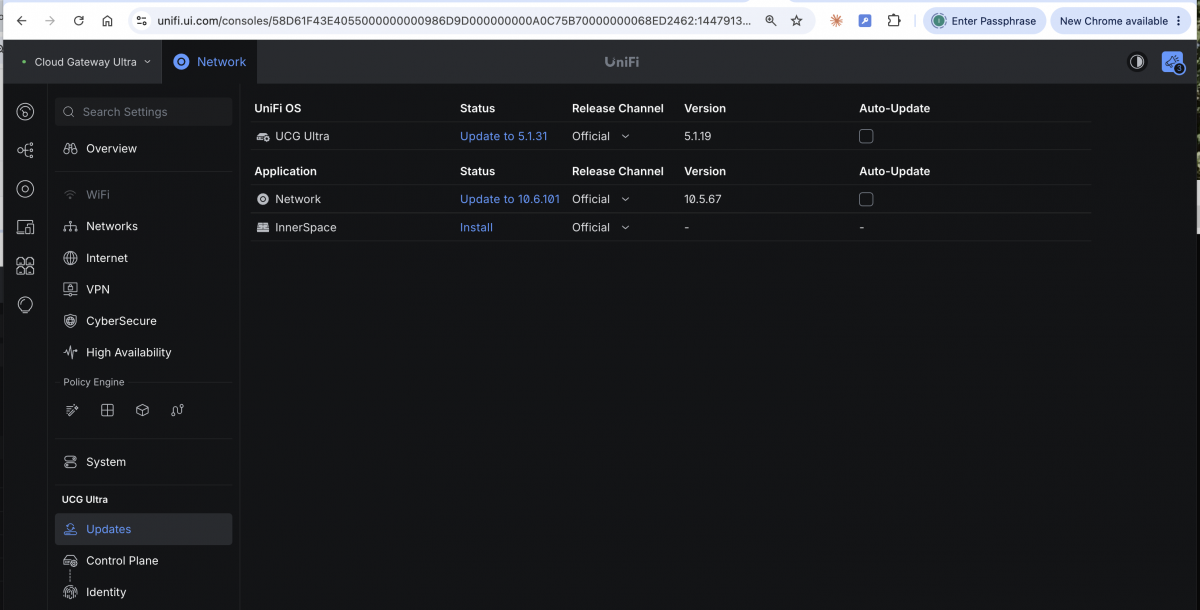Click the browser address bar URL
This screenshot has width=1200, height=610.
tap(453, 20)
